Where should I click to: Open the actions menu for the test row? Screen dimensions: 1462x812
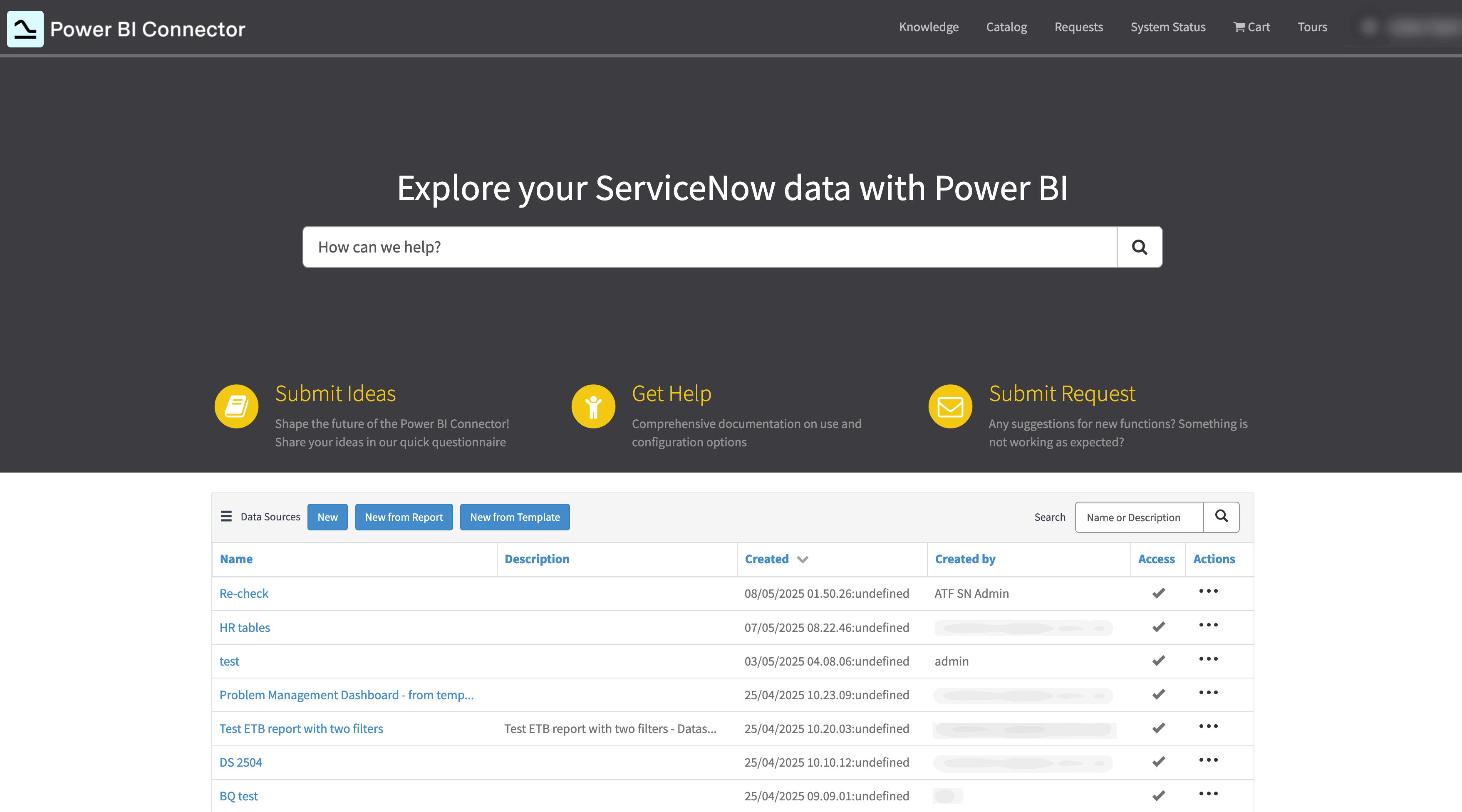[x=1208, y=659]
